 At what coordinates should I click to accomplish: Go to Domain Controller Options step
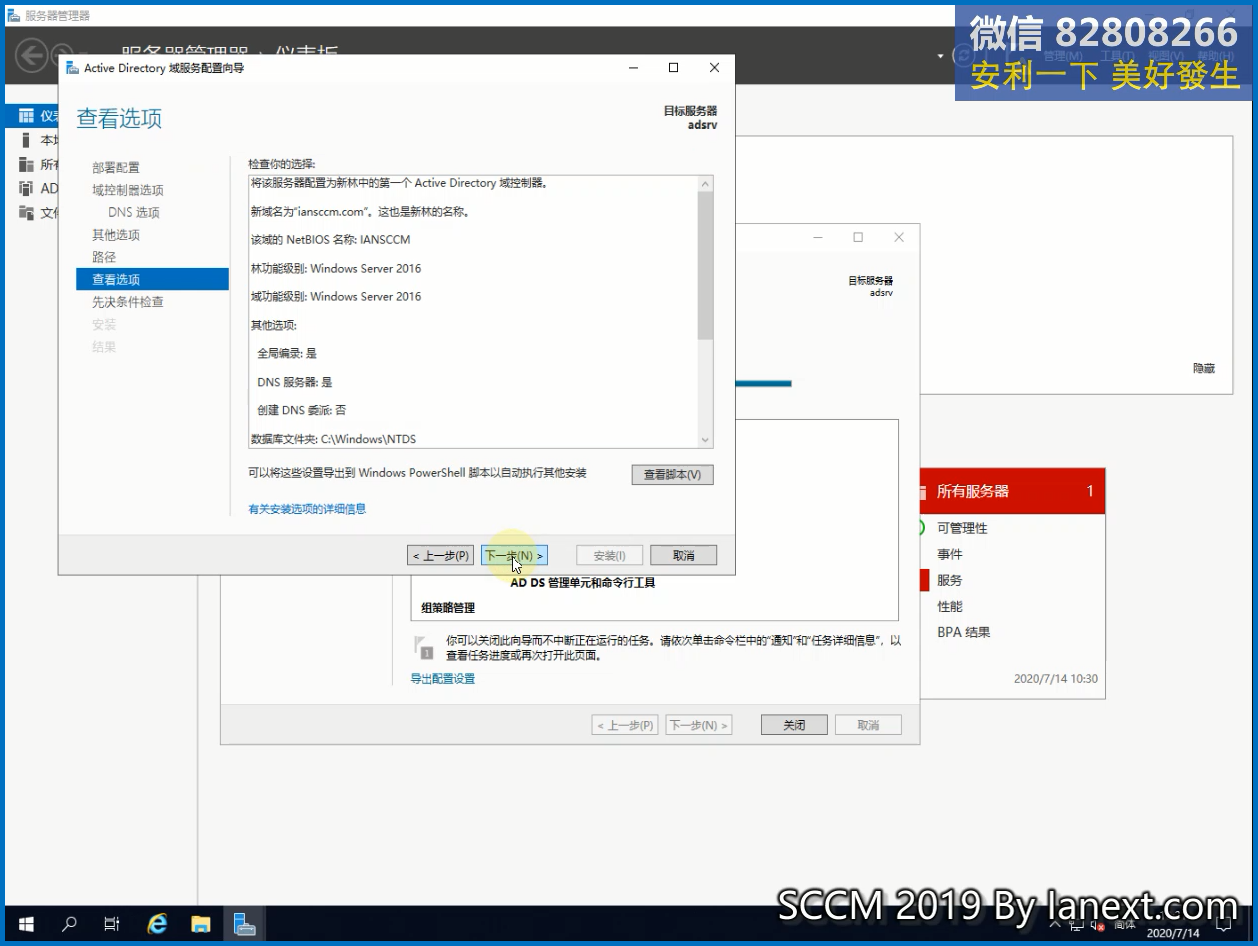[128, 190]
